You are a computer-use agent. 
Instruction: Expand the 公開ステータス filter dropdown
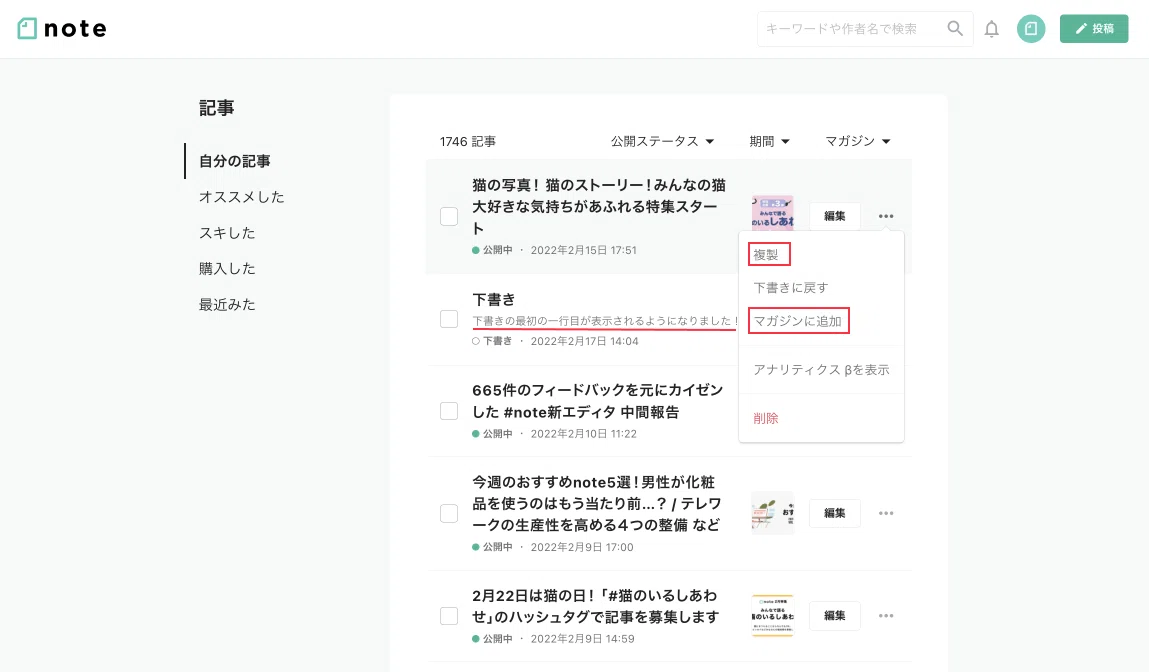[x=662, y=141]
